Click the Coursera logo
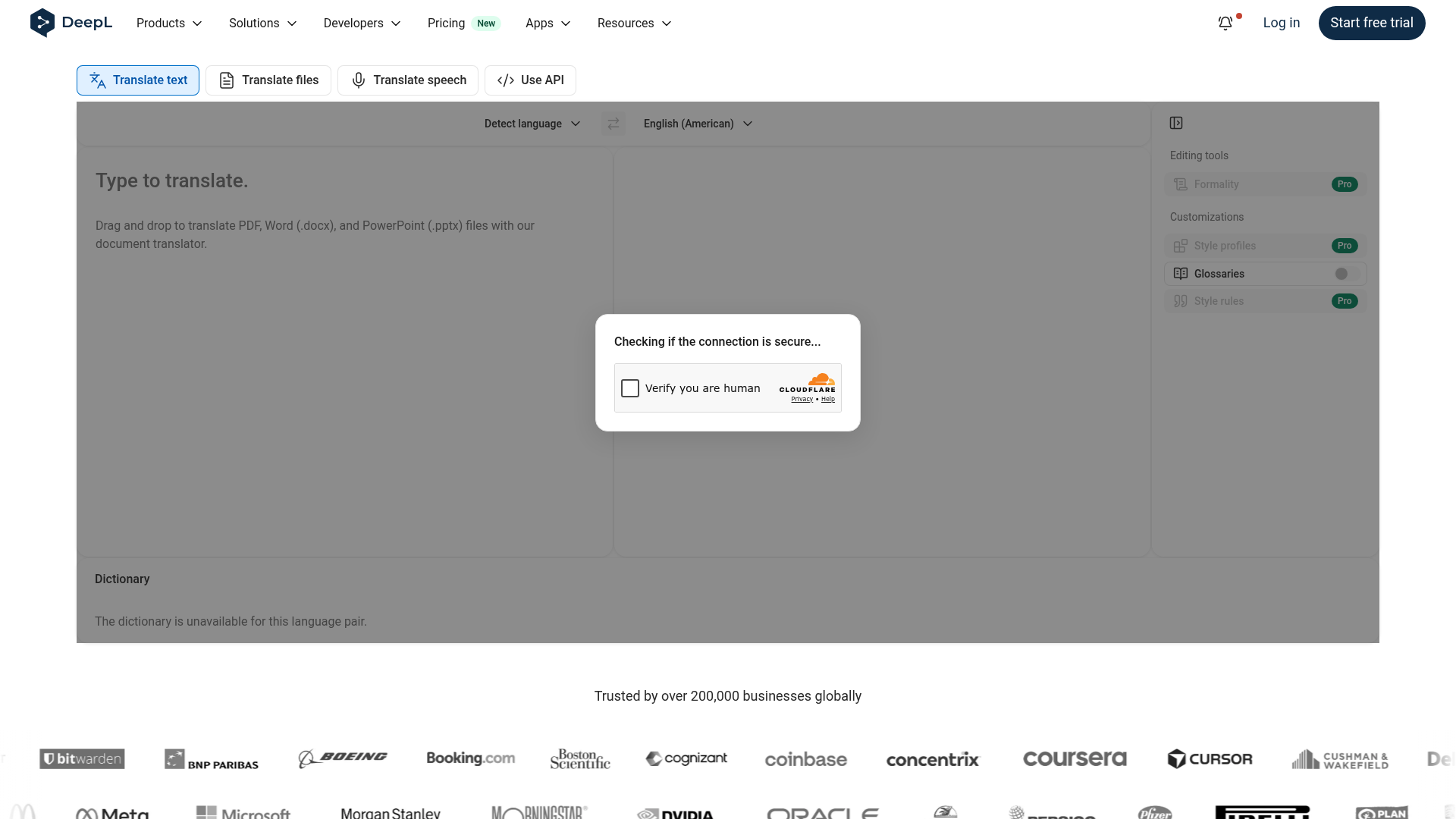 tap(1075, 758)
